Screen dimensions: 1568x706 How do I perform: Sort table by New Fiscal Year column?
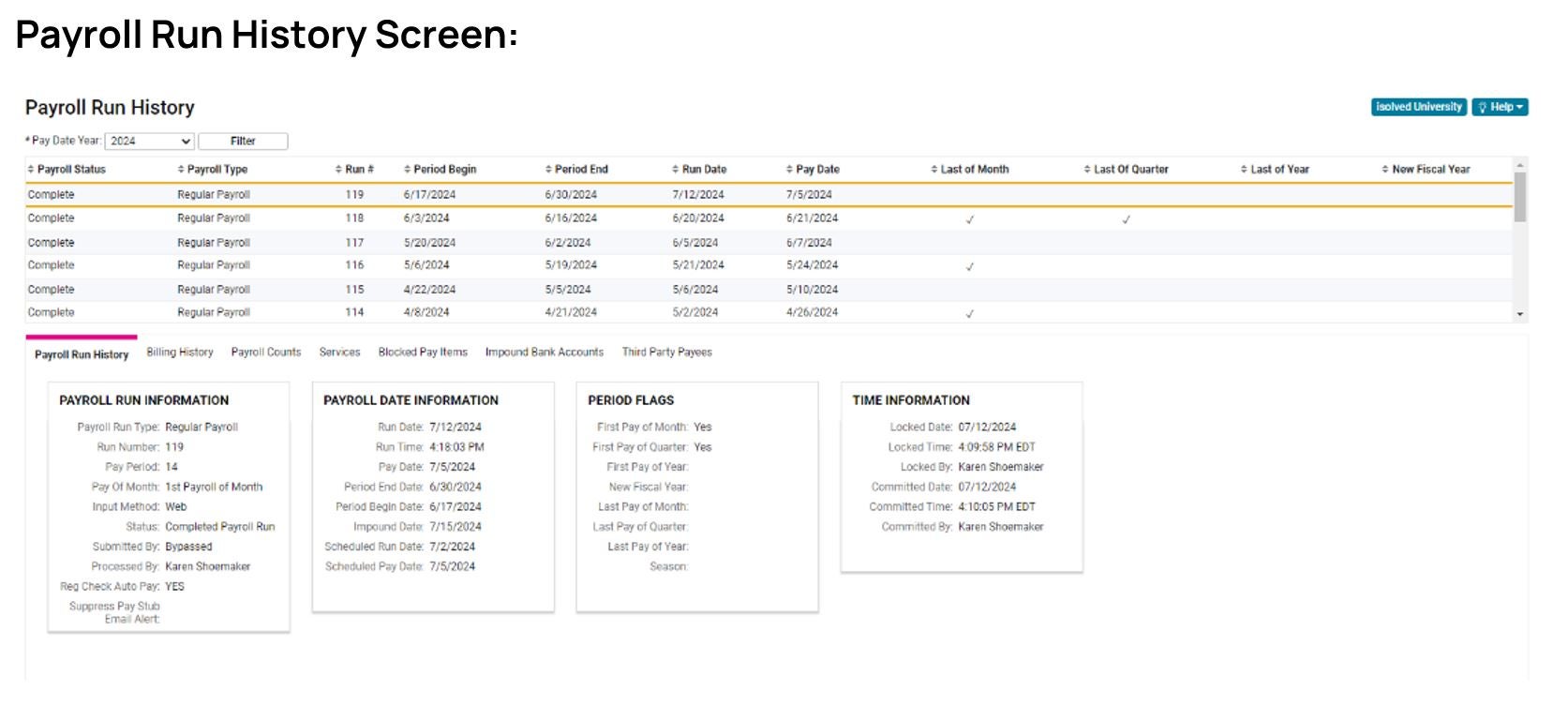[1426, 170]
